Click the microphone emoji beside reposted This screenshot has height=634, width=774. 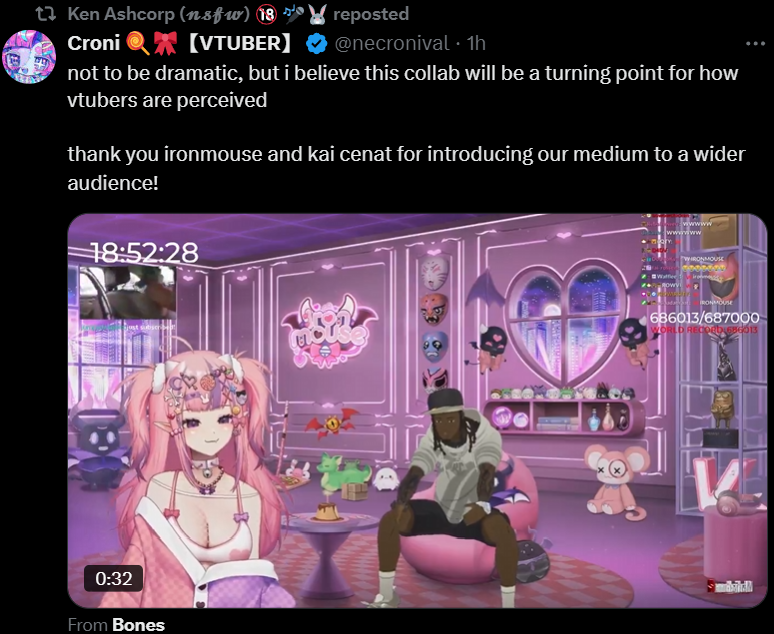(293, 14)
